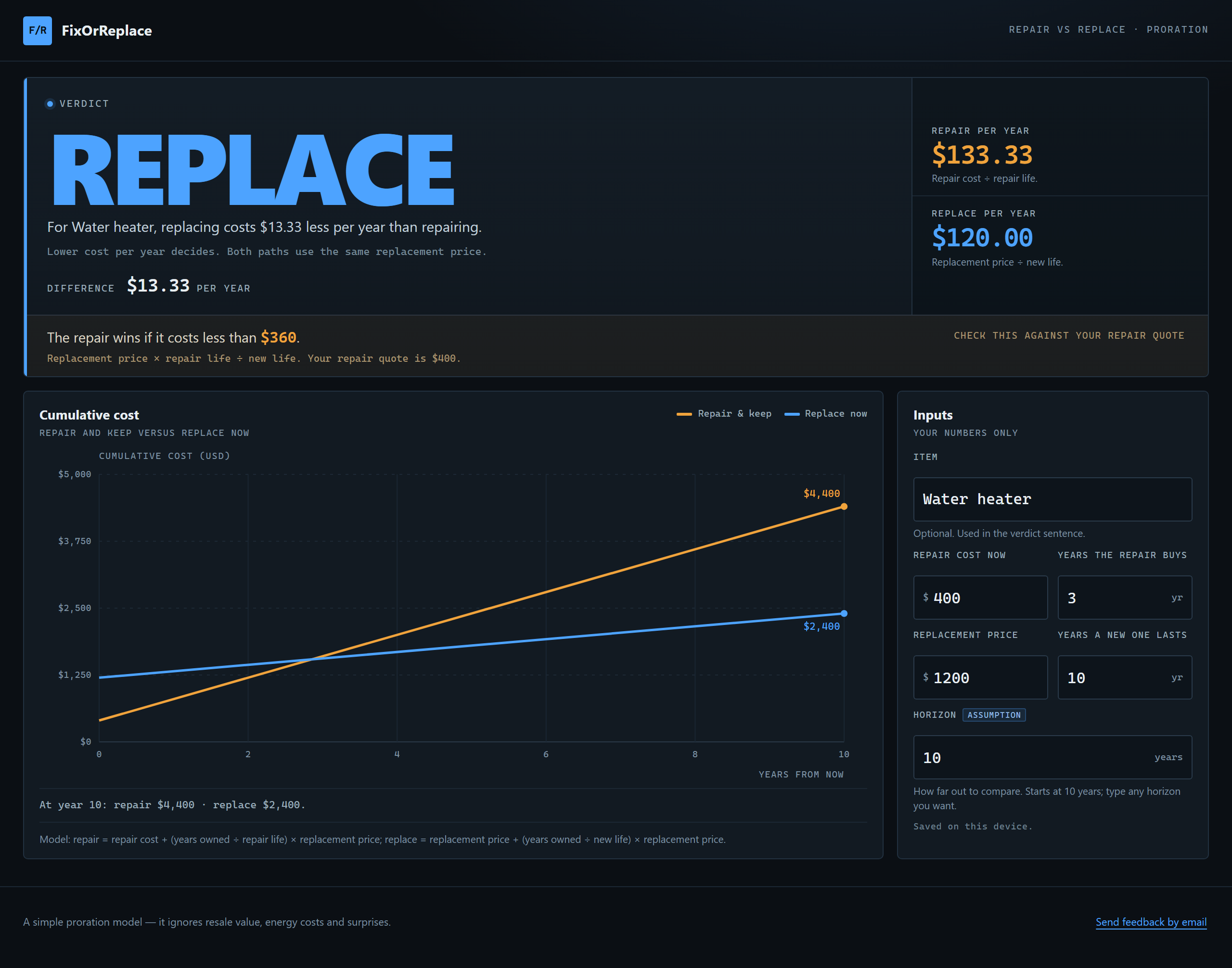Viewport: 1232px width, 968px height.
Task: Click the $120.00 replace per year value
Action: tap(982, 238)
